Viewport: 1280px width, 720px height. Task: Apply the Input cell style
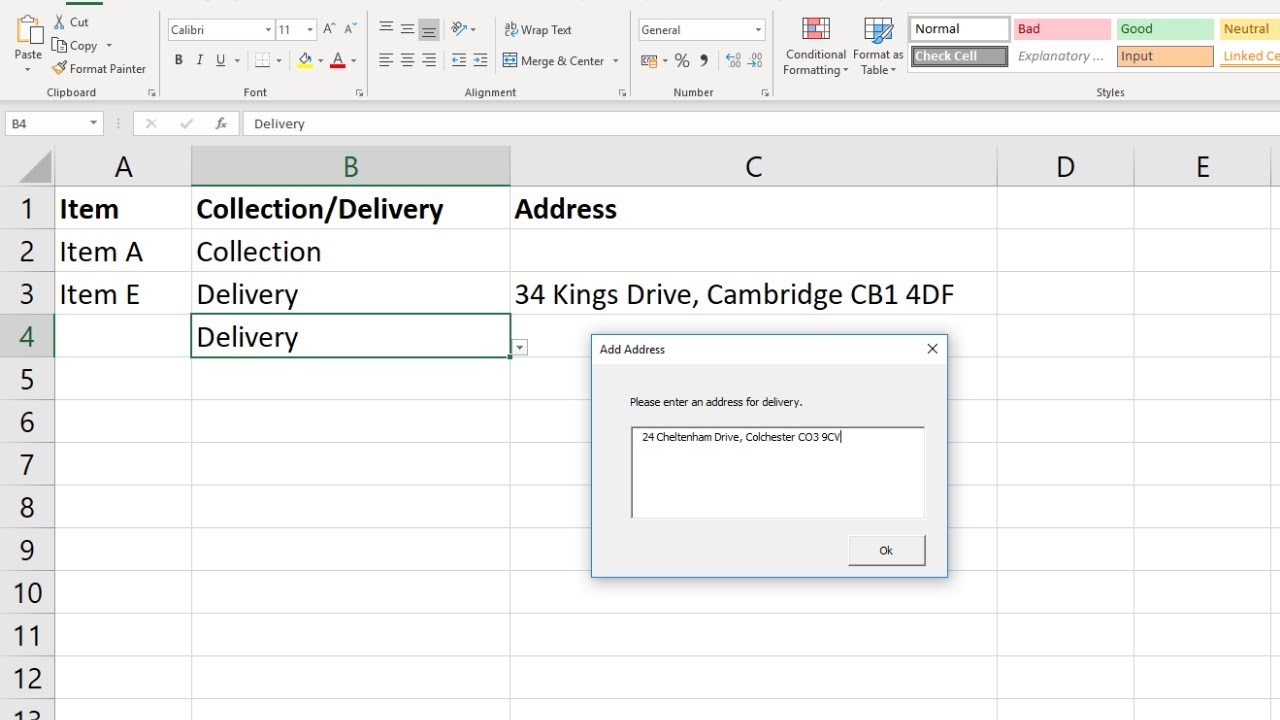pos(1165,56)
